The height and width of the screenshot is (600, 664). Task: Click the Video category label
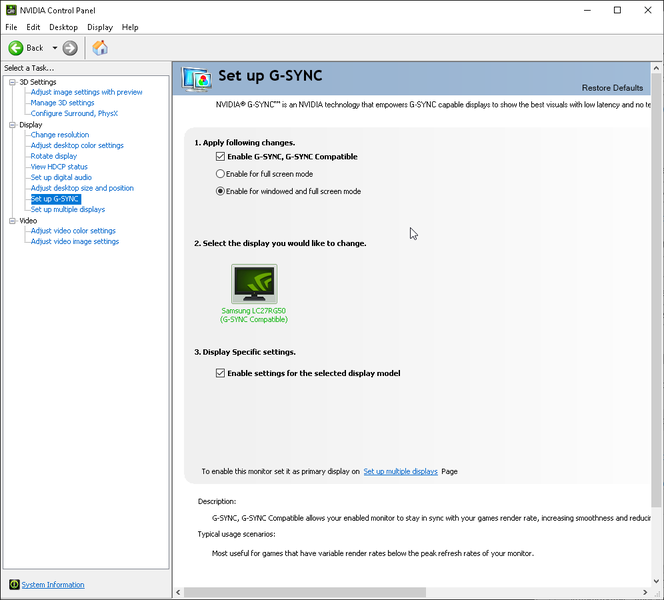tap(28, 221)
